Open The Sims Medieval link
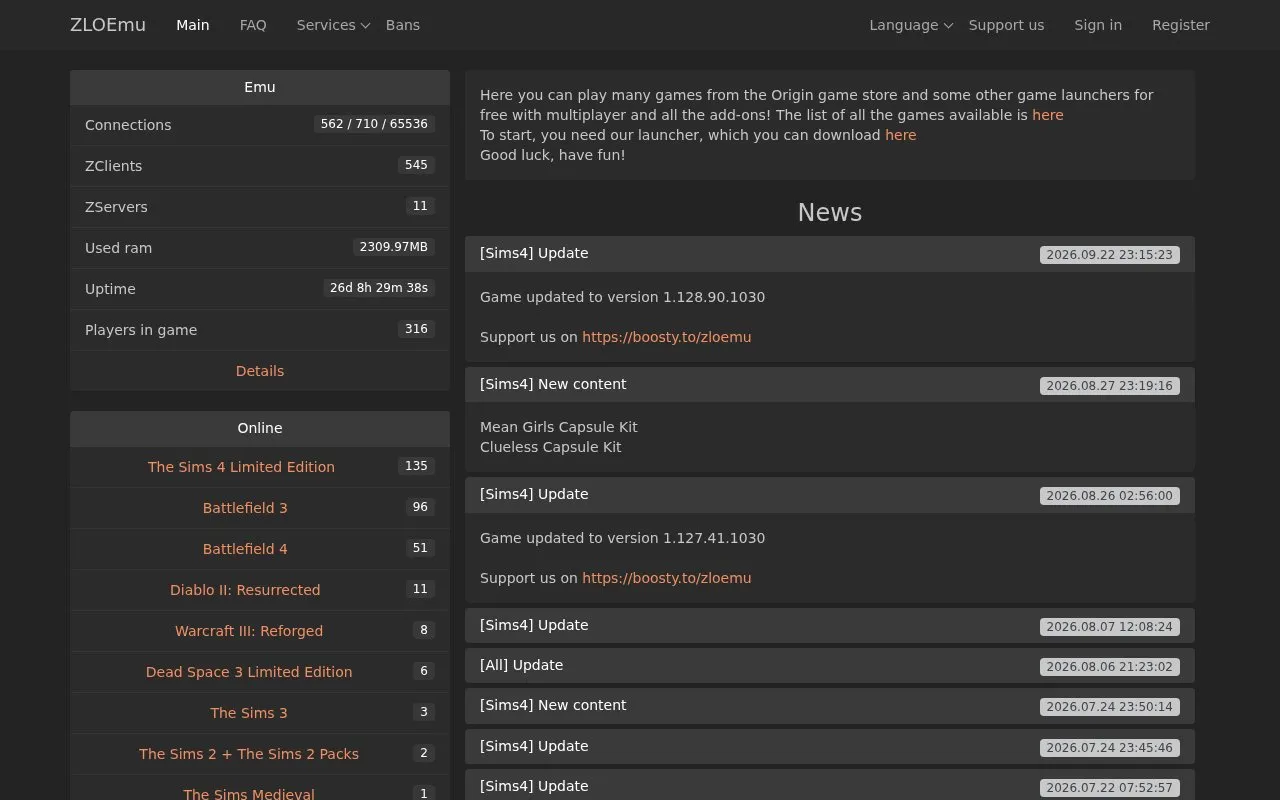The width and height of the screenshot is (1280, 800). coord(249,794)
